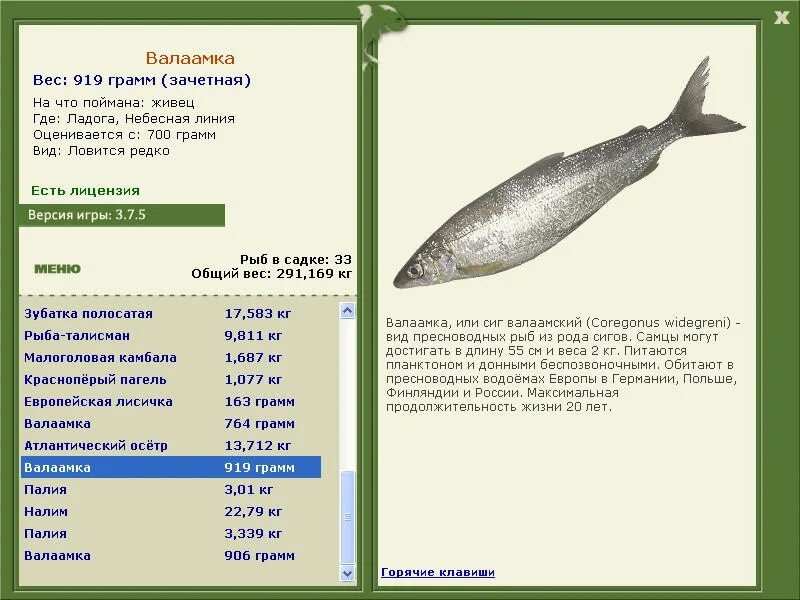Close the fish info window with X
The image size is (800, 600).
pos(781,18)
